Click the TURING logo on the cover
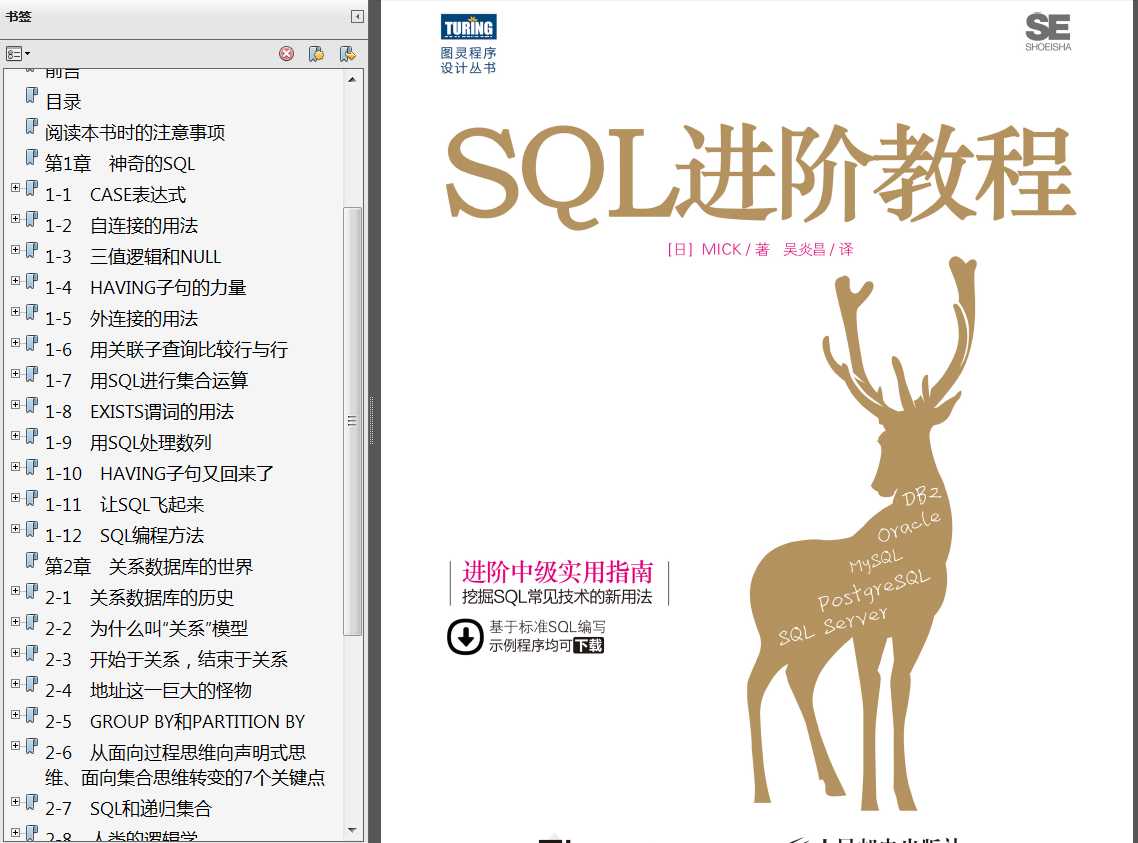 pyautogui.click(x=469, y=27)
